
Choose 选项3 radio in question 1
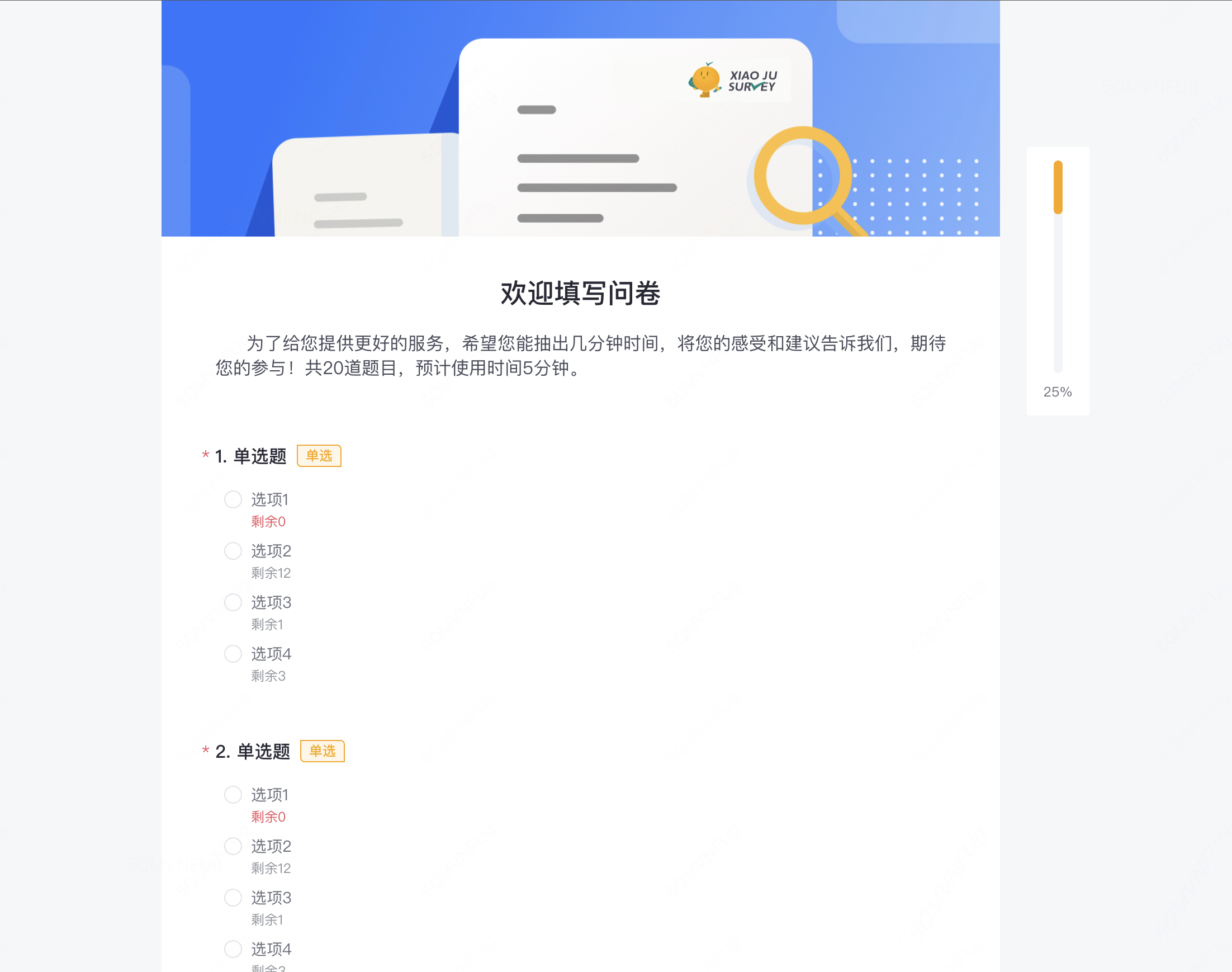(x=233, y=602)
